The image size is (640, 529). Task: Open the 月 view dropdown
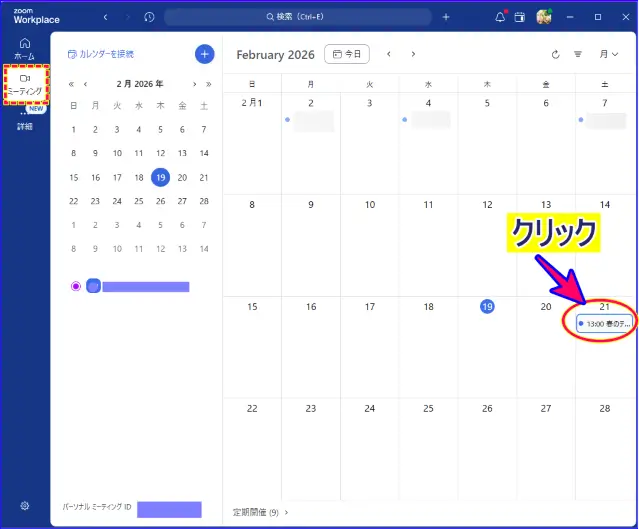(609, 54)
